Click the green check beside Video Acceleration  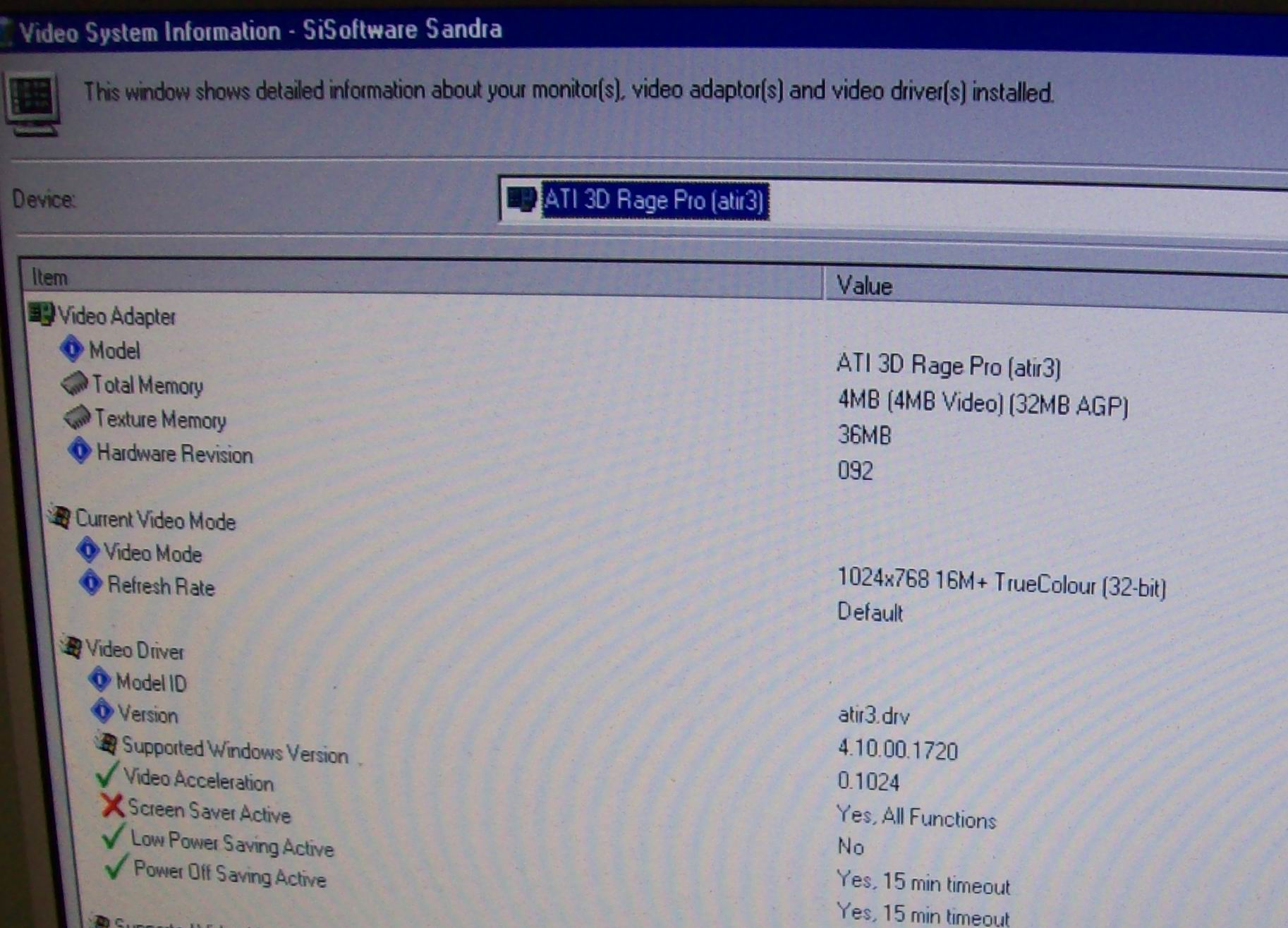(107, 775)
